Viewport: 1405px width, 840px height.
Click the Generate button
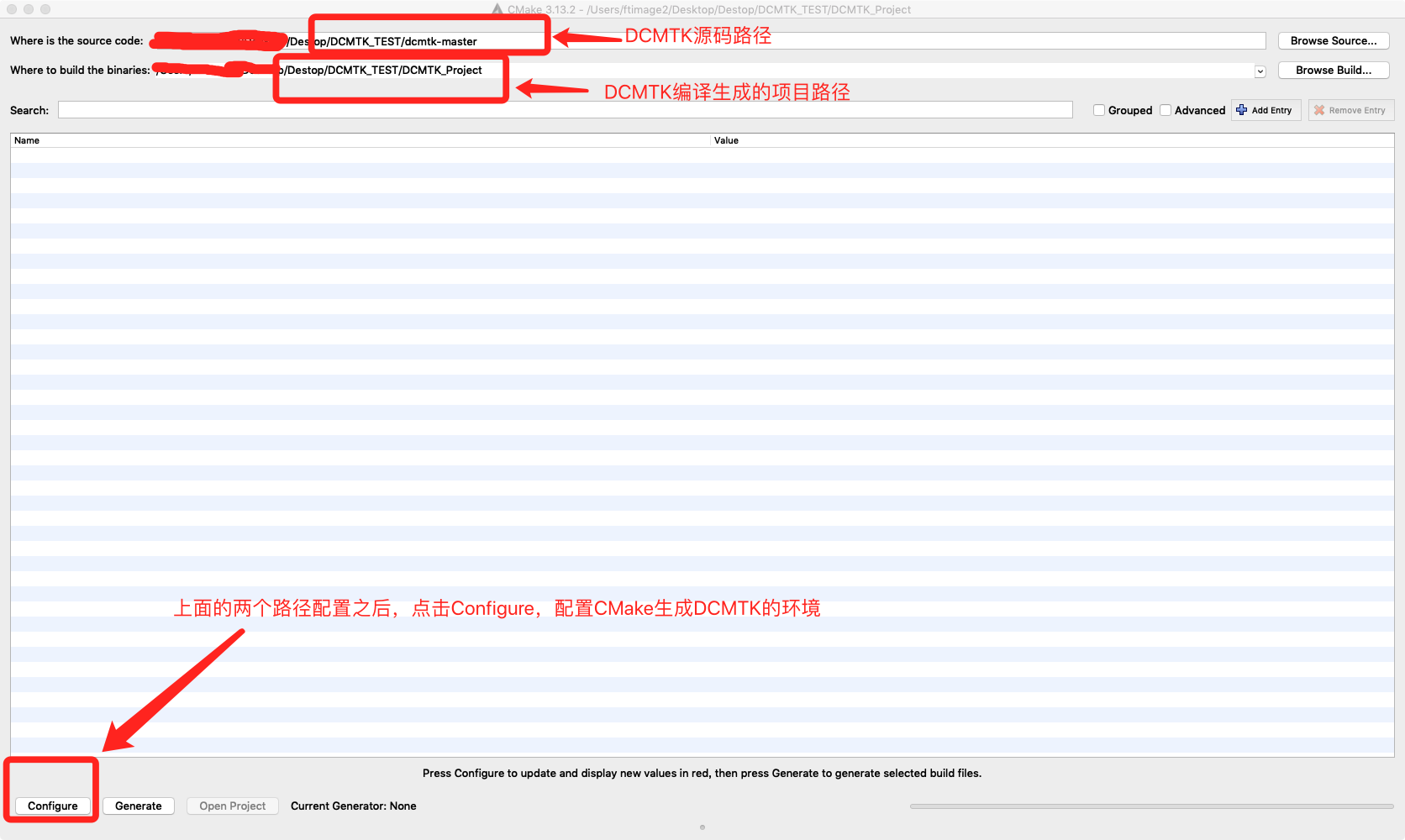pos(139,806)
